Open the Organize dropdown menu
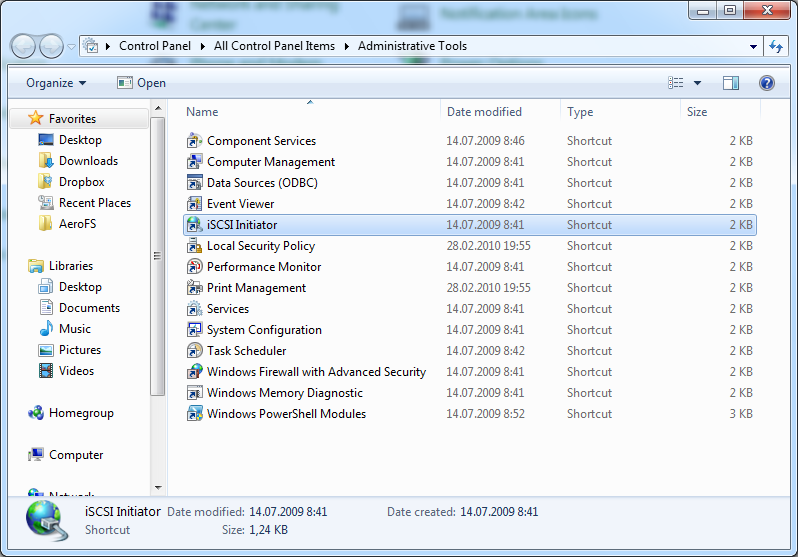This screenshot has width=798, height=557. pos(56,82)
